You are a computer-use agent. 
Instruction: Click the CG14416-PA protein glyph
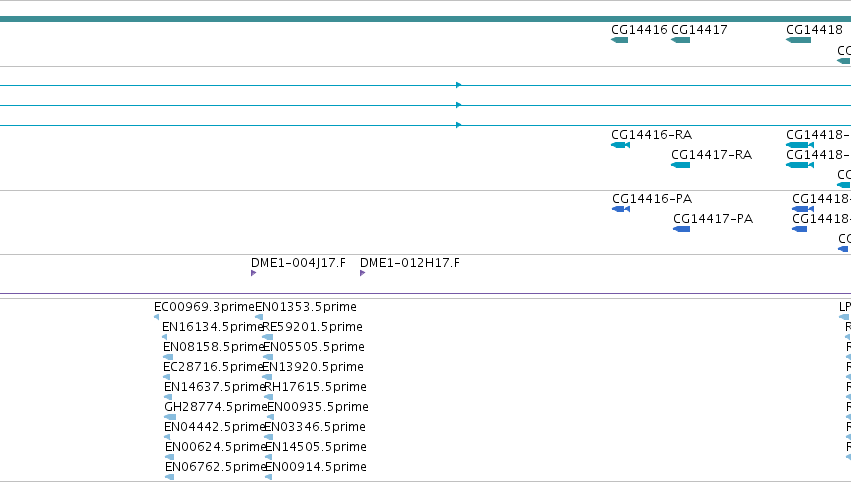621,209
